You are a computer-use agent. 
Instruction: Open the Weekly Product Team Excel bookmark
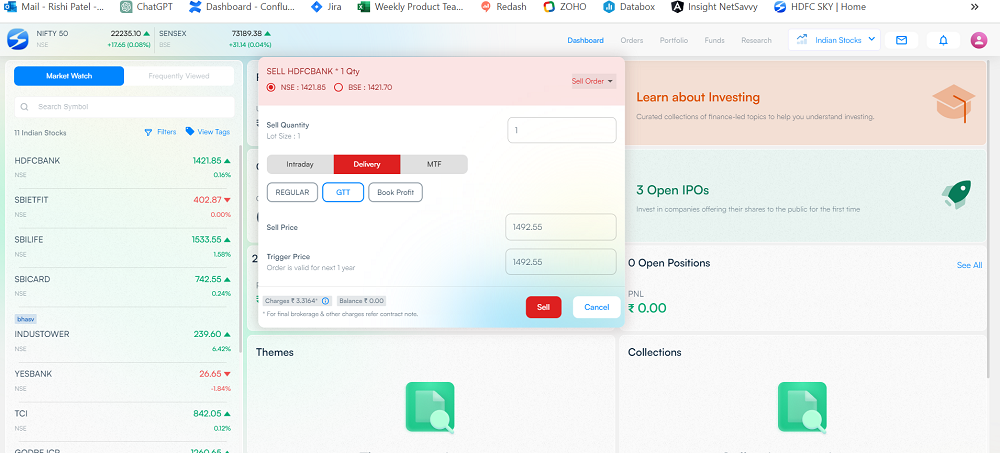tap(412, 7)
